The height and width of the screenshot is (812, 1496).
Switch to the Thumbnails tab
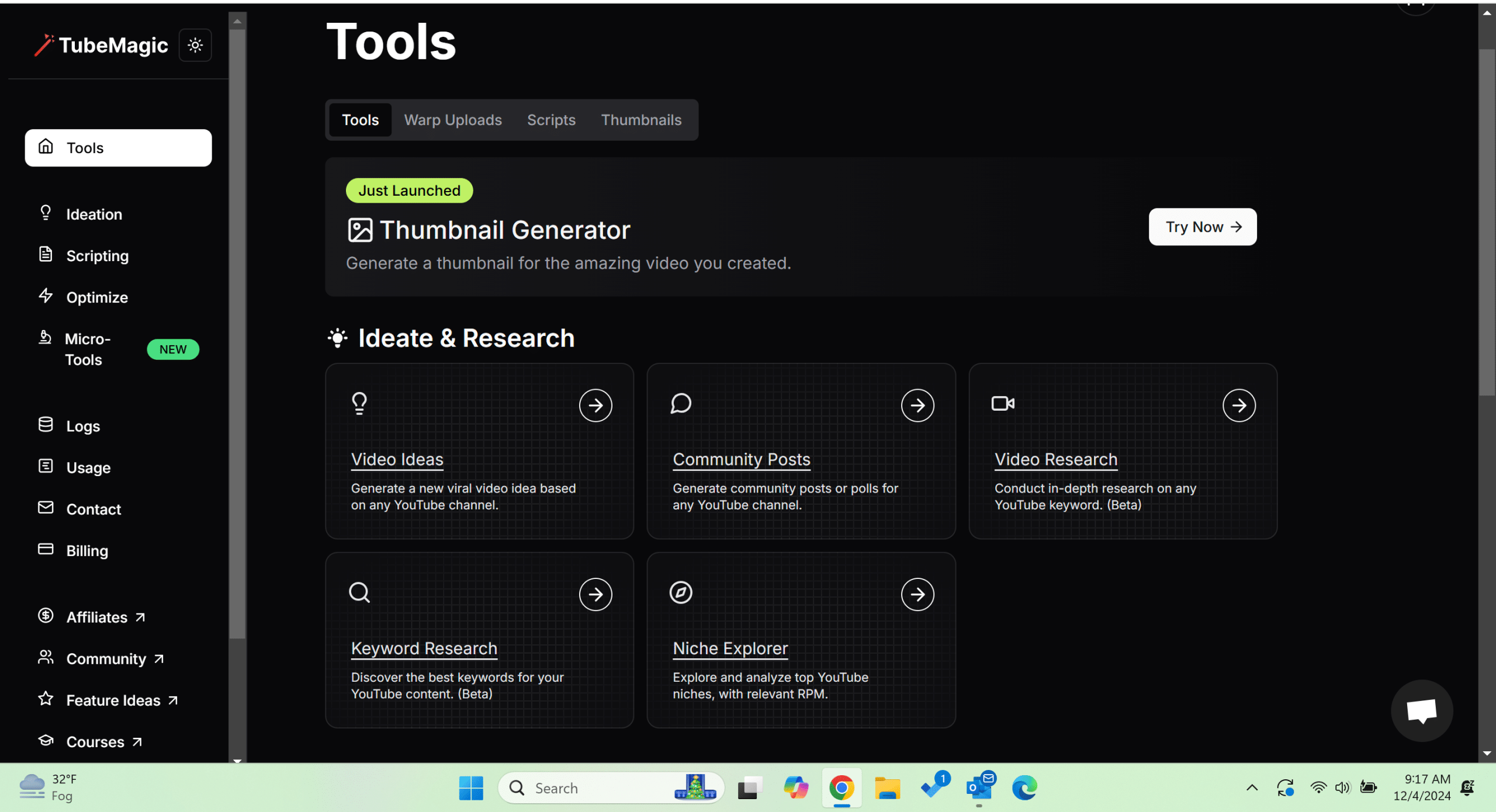[641, 120]
